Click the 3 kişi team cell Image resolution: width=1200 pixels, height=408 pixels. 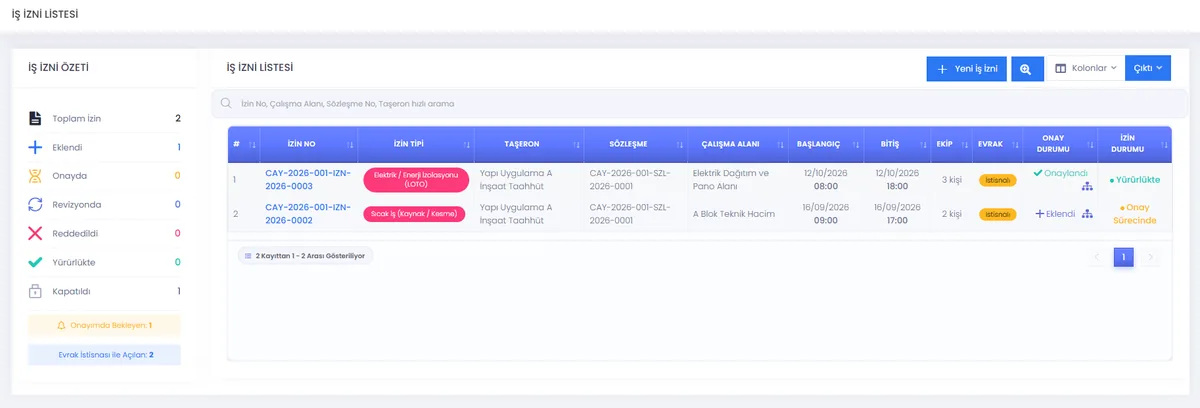click(951, 180)
